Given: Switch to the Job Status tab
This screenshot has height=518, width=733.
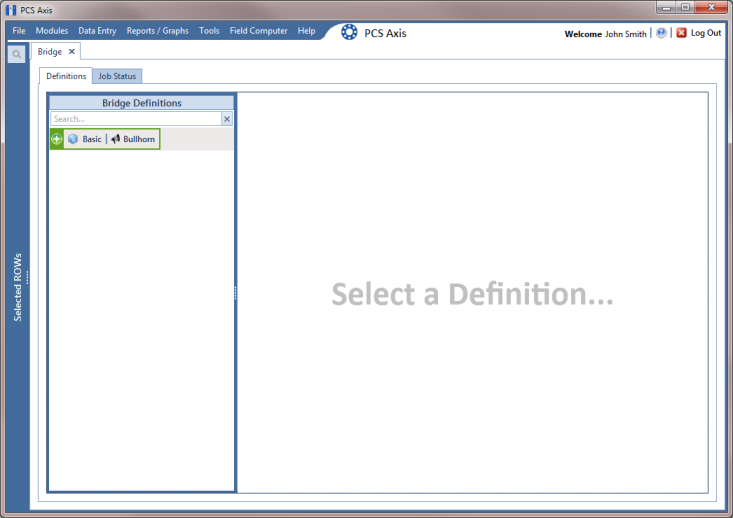Looking at the screenshot, I should click(x=117, y=76).
